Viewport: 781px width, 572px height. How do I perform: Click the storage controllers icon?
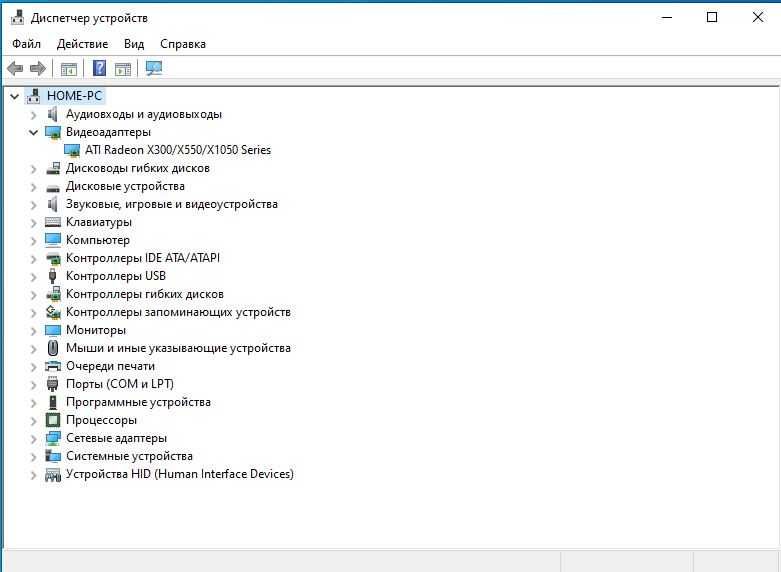coord(53,312)
